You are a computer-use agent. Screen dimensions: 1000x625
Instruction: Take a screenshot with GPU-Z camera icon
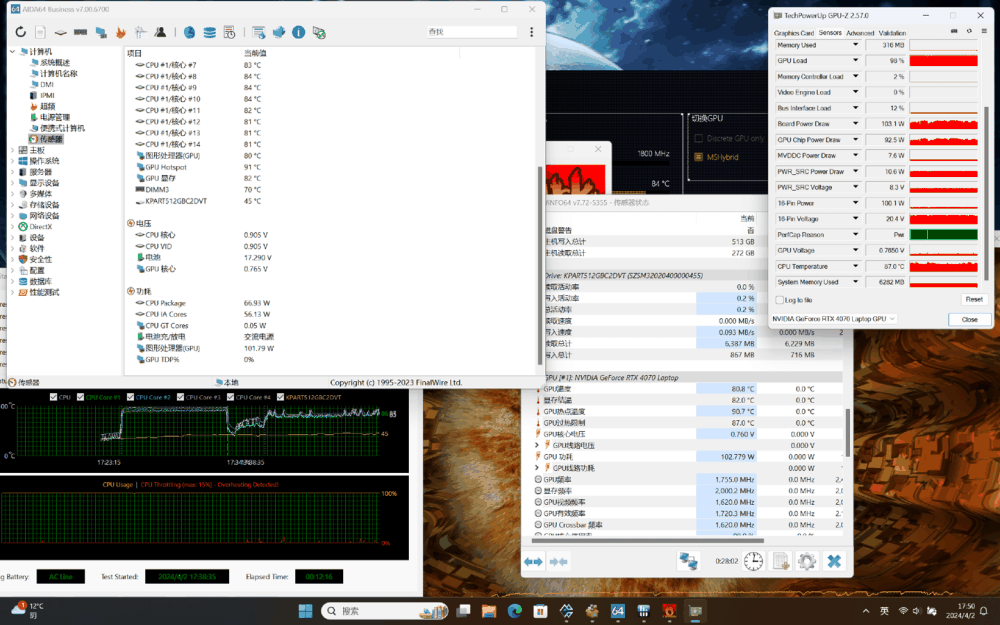coord(954,31)
